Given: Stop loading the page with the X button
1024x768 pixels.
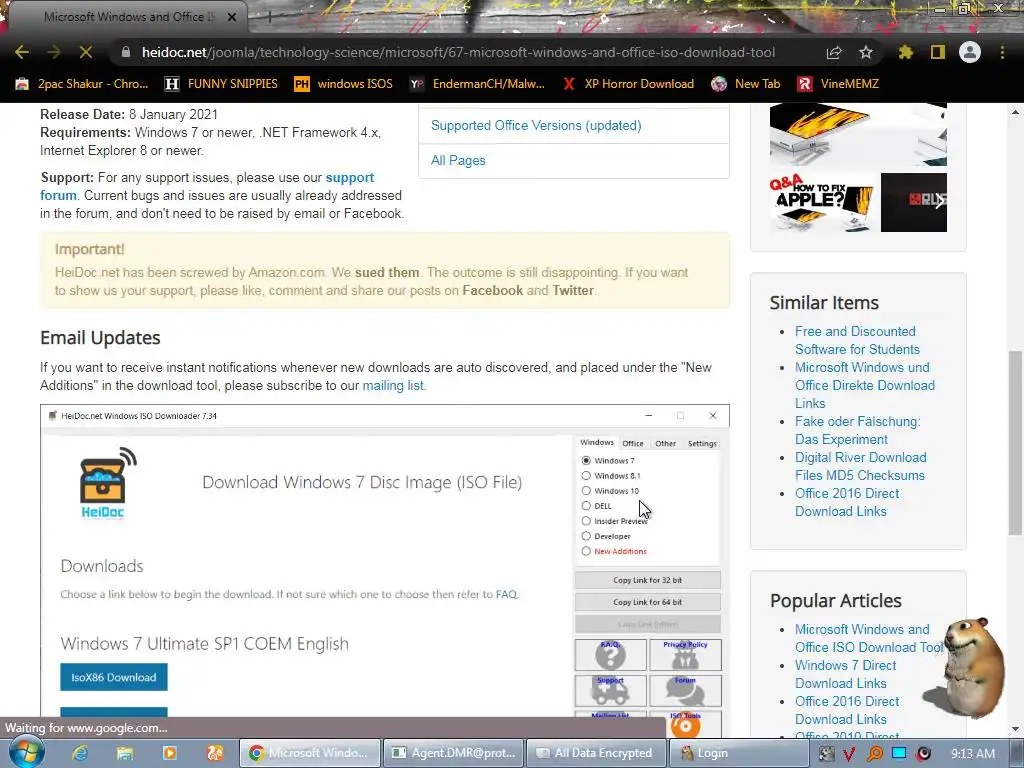Looking at the screenshot, I should pos(86,52).
